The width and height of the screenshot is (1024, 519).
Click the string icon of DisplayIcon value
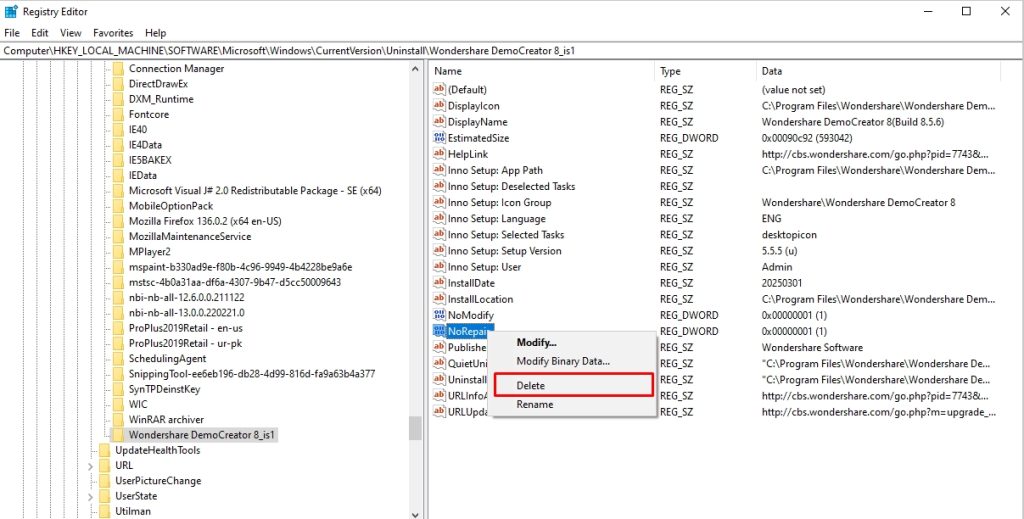click(440, 105)
